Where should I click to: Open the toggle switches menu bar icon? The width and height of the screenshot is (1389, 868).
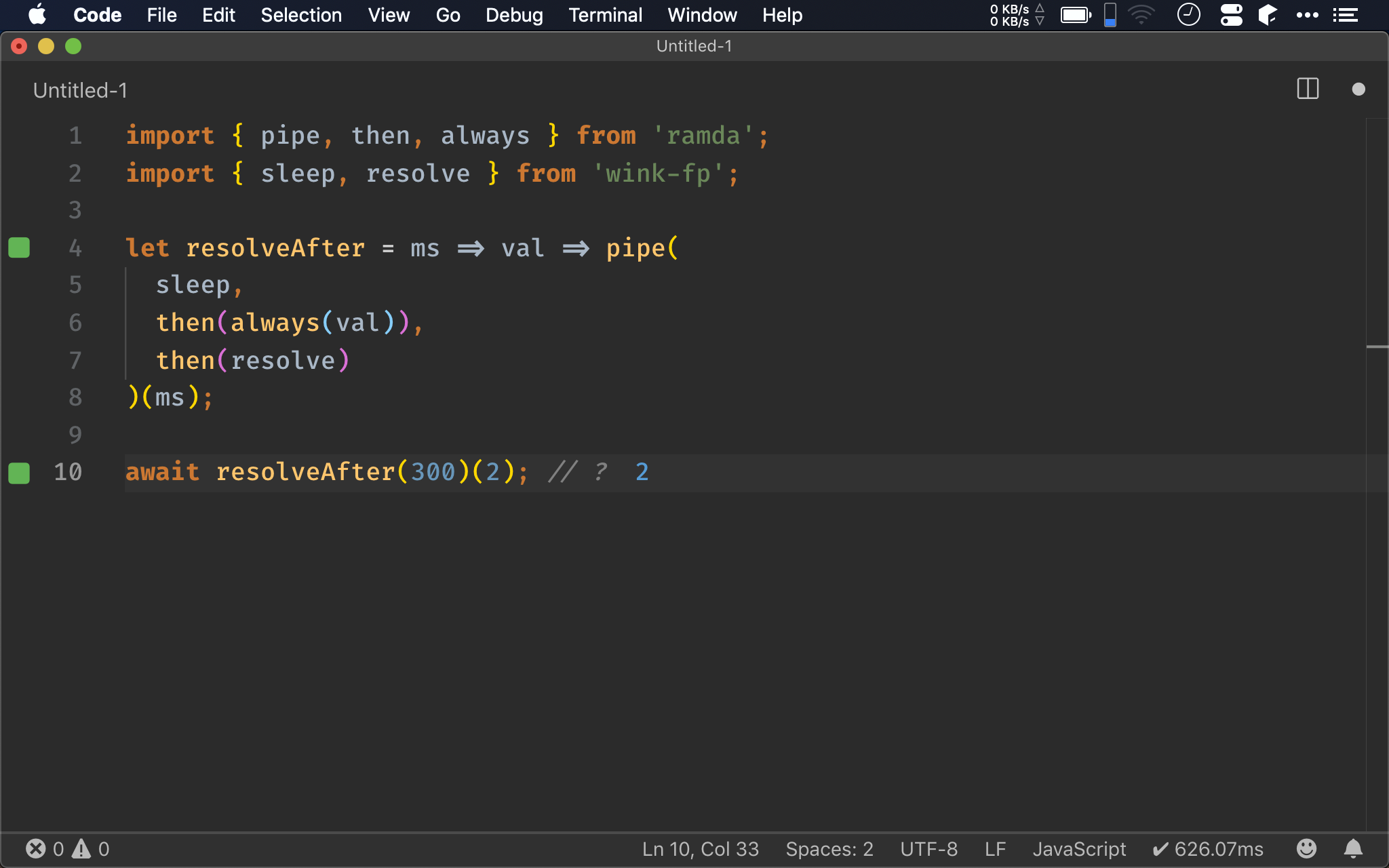[x=1231, y=15]
